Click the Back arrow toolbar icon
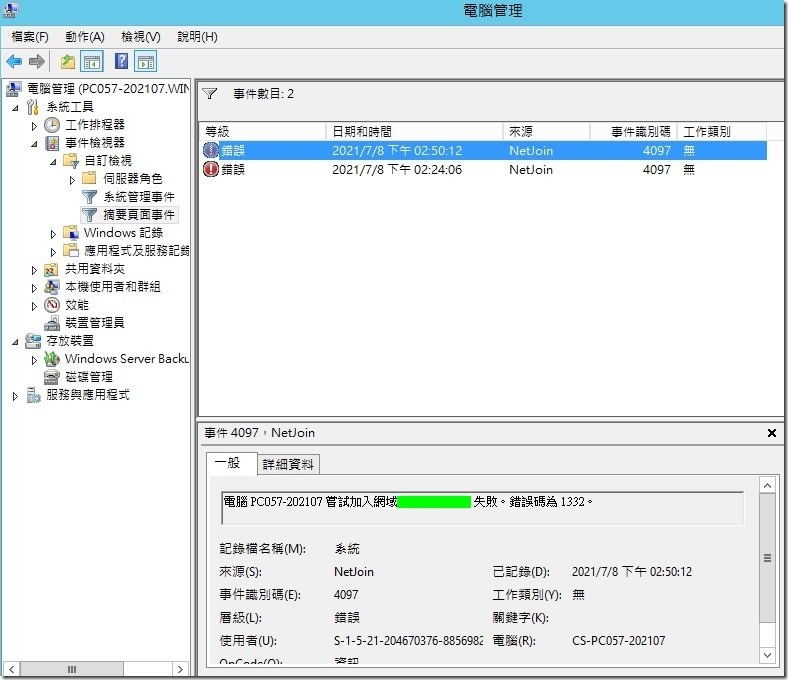 [x=14, y=62]
